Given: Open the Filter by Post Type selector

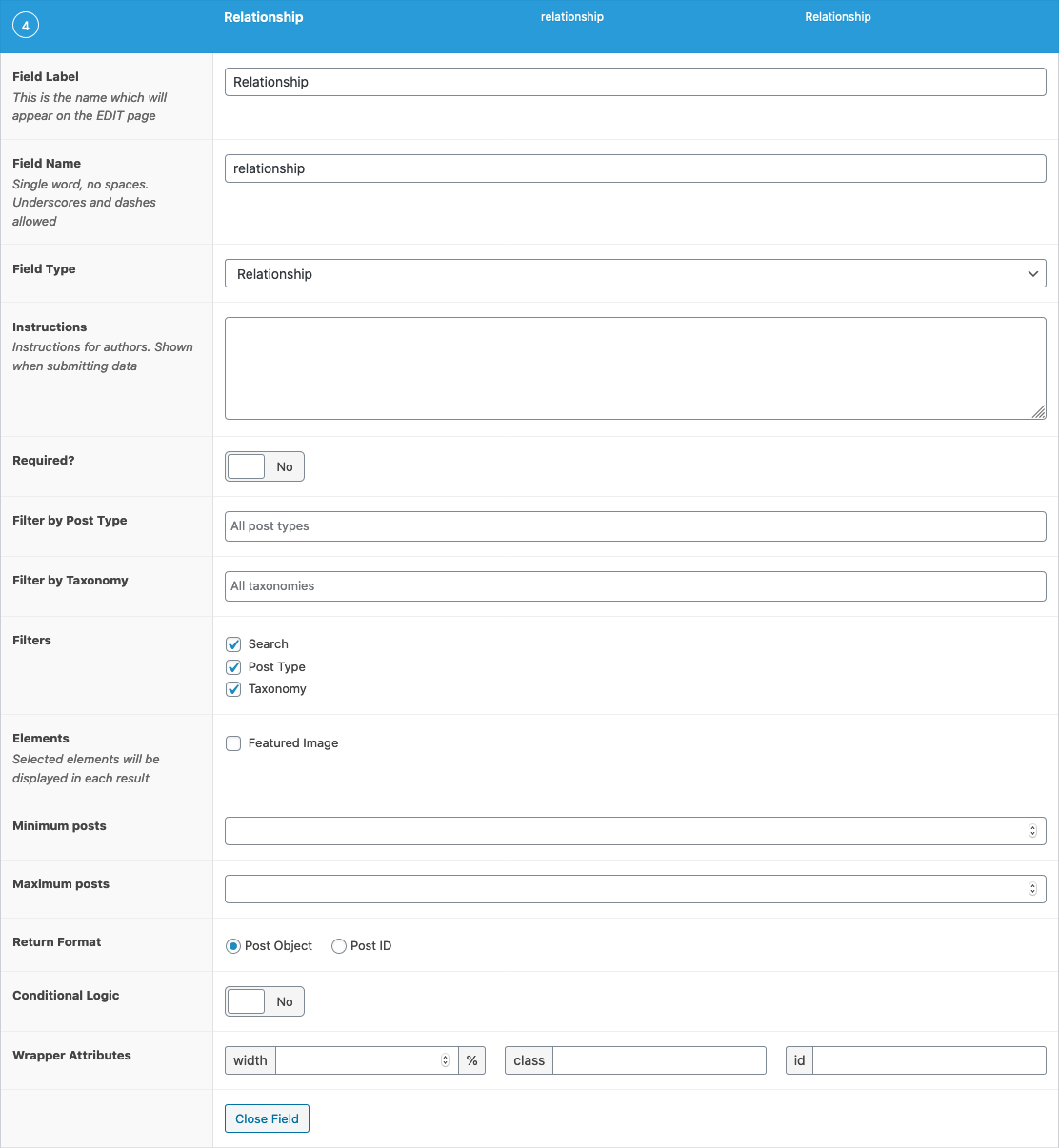Looking at the screenshot, I should [635, 526].
